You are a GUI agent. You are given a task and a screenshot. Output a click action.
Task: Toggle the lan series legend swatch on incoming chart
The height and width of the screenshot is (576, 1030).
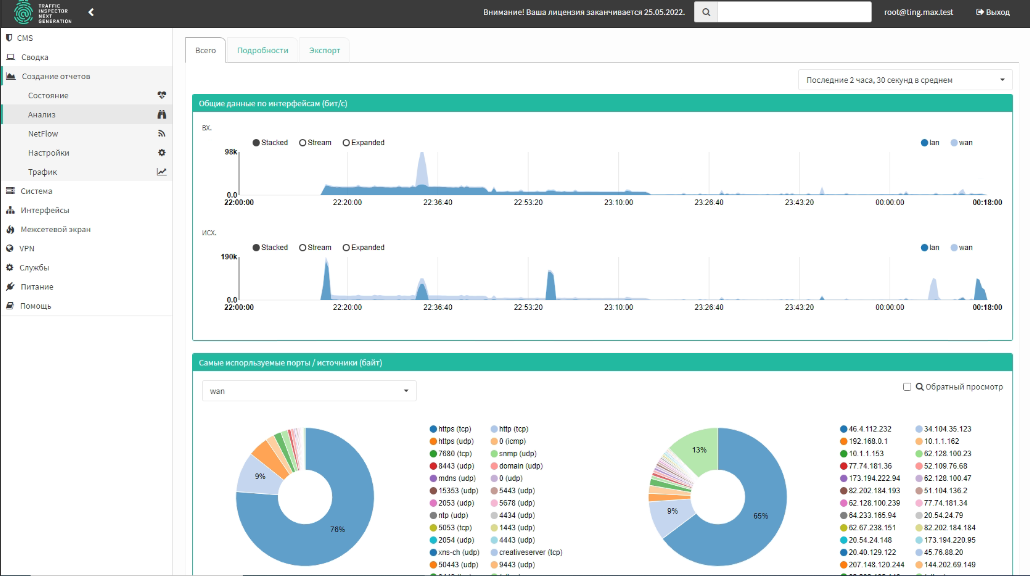pyautogui.click(x=925, y=143)
